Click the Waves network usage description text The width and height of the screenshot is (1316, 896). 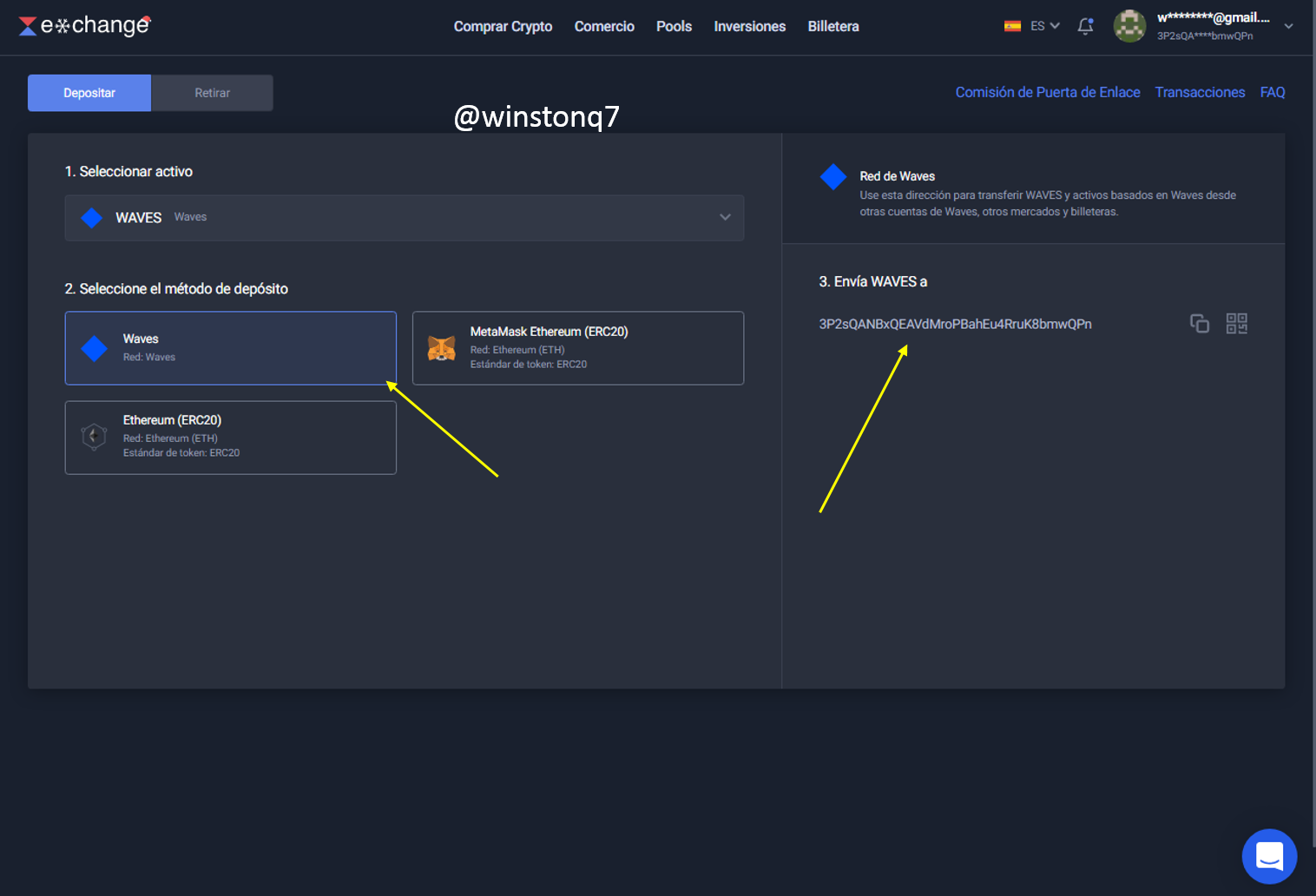1048,203
